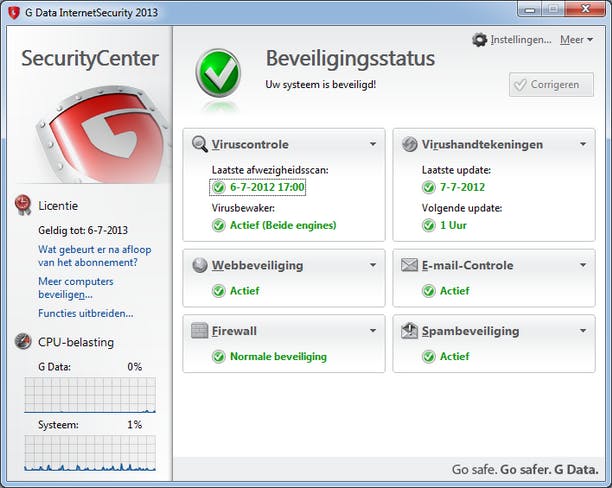Viewport: 612px width, 488px height.
Task: Click the Systeem 1% value
Action: coord(135,424)
